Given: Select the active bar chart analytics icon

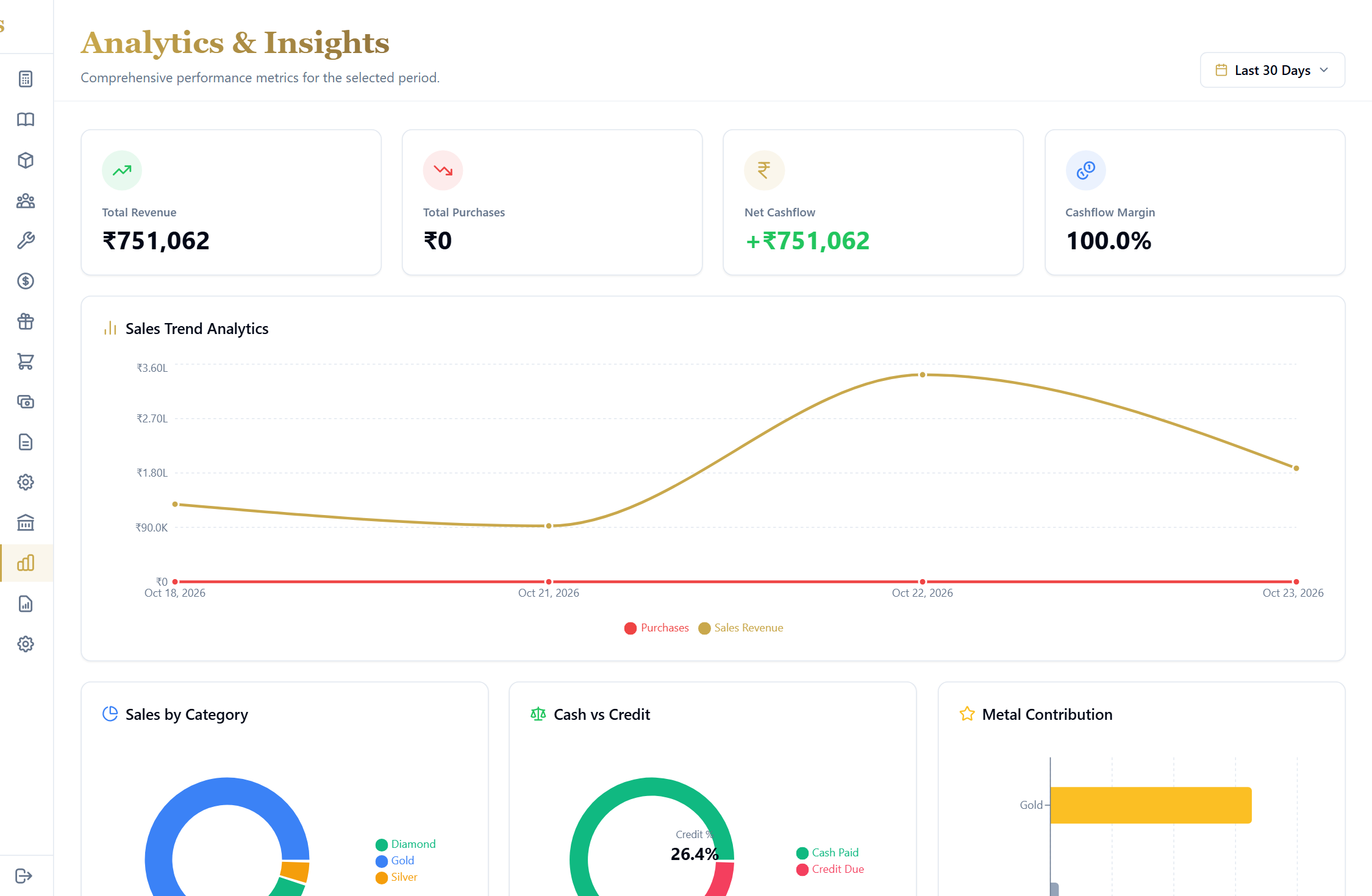Looking at the screenshot, I should click(26, 563).
